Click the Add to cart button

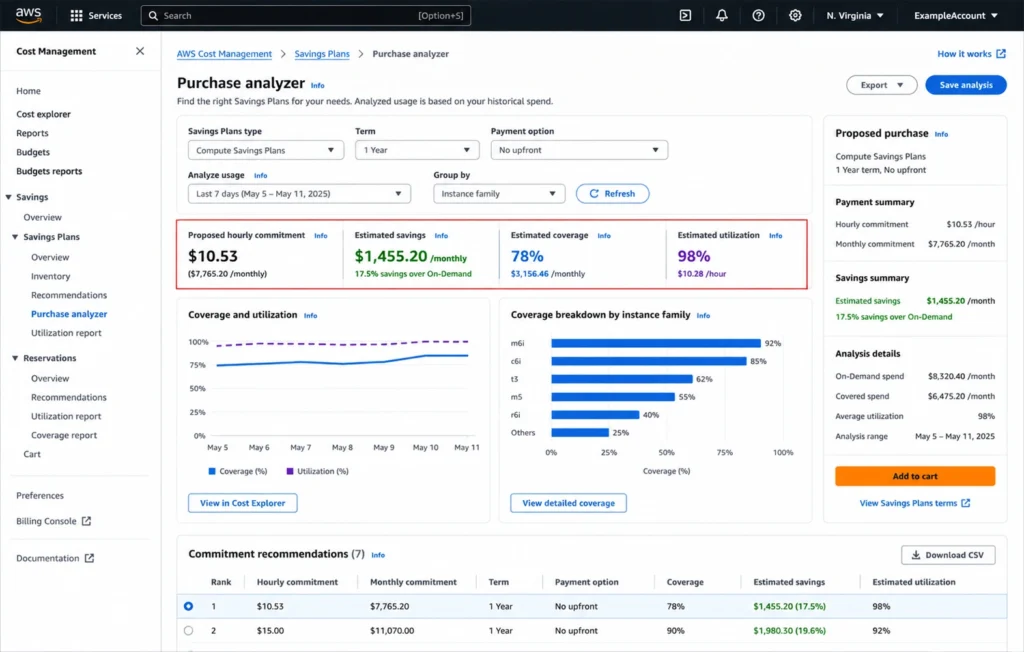(914, 476)
